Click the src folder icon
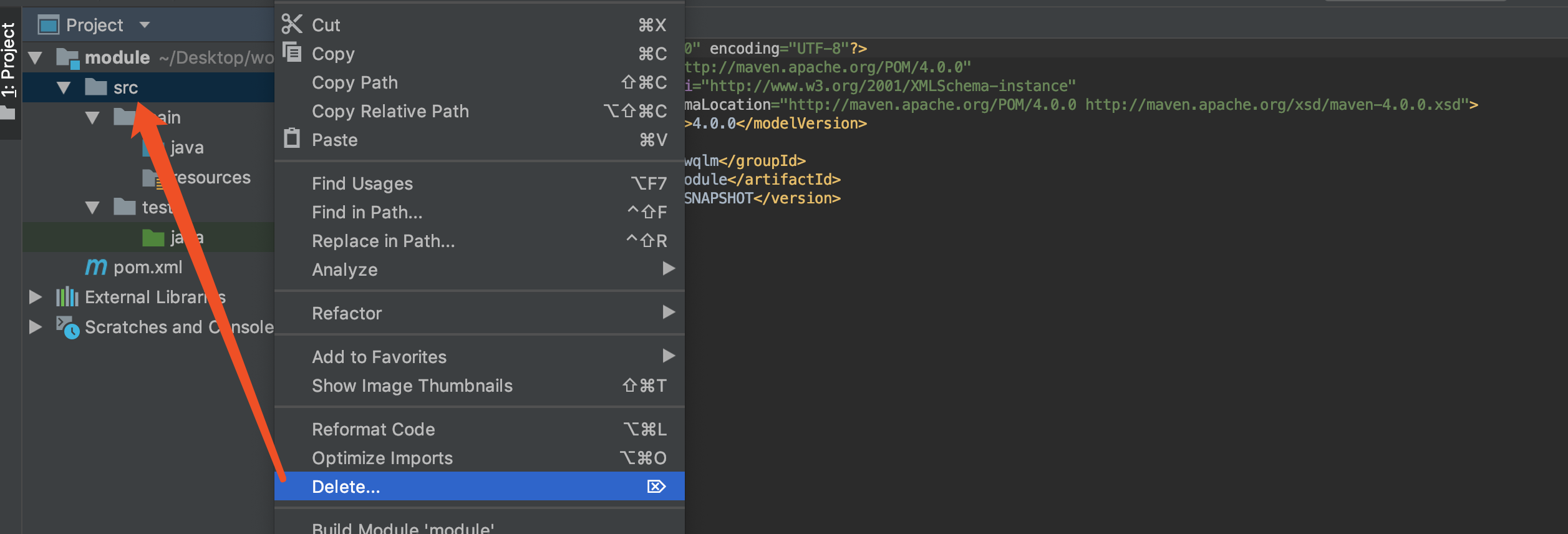 [x=95, y=87]
